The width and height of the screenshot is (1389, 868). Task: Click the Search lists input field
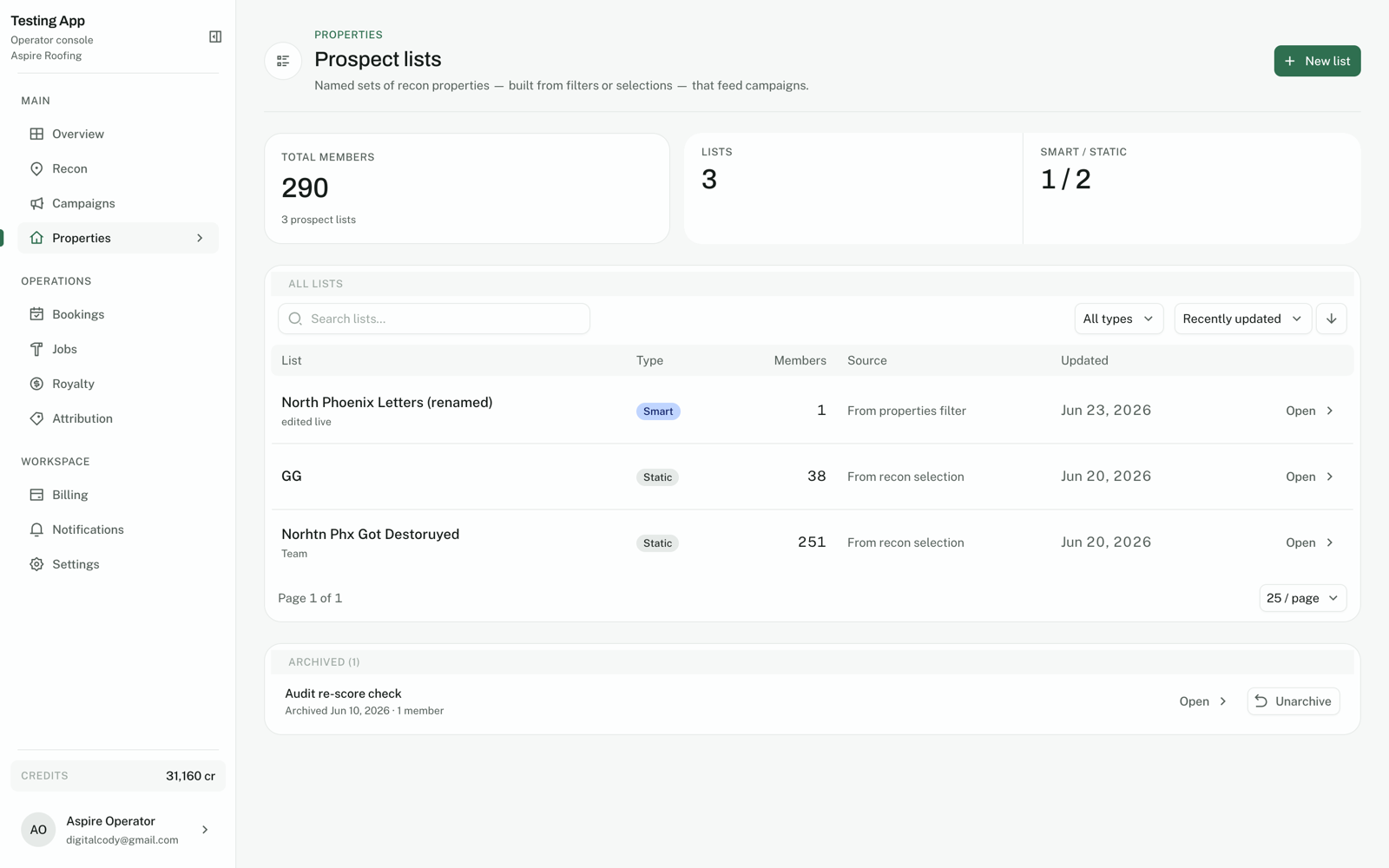(434, 319)
